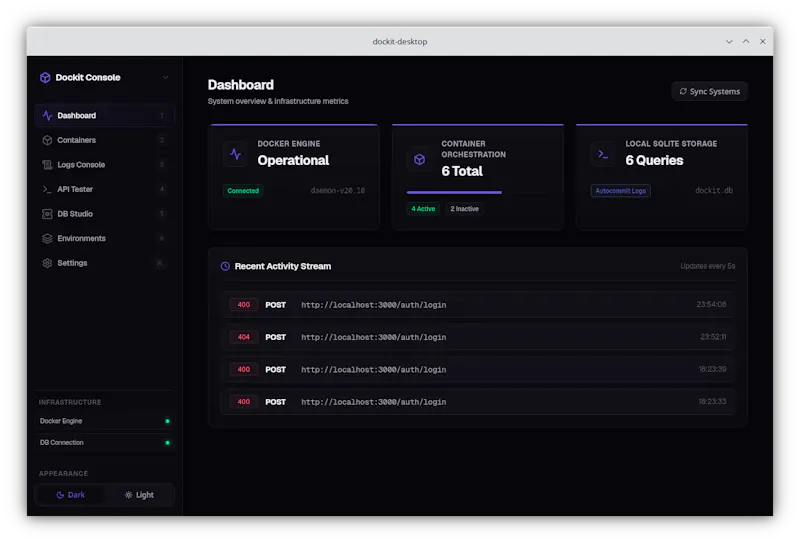Maximize the dockit-desktop window

[746, 41]
